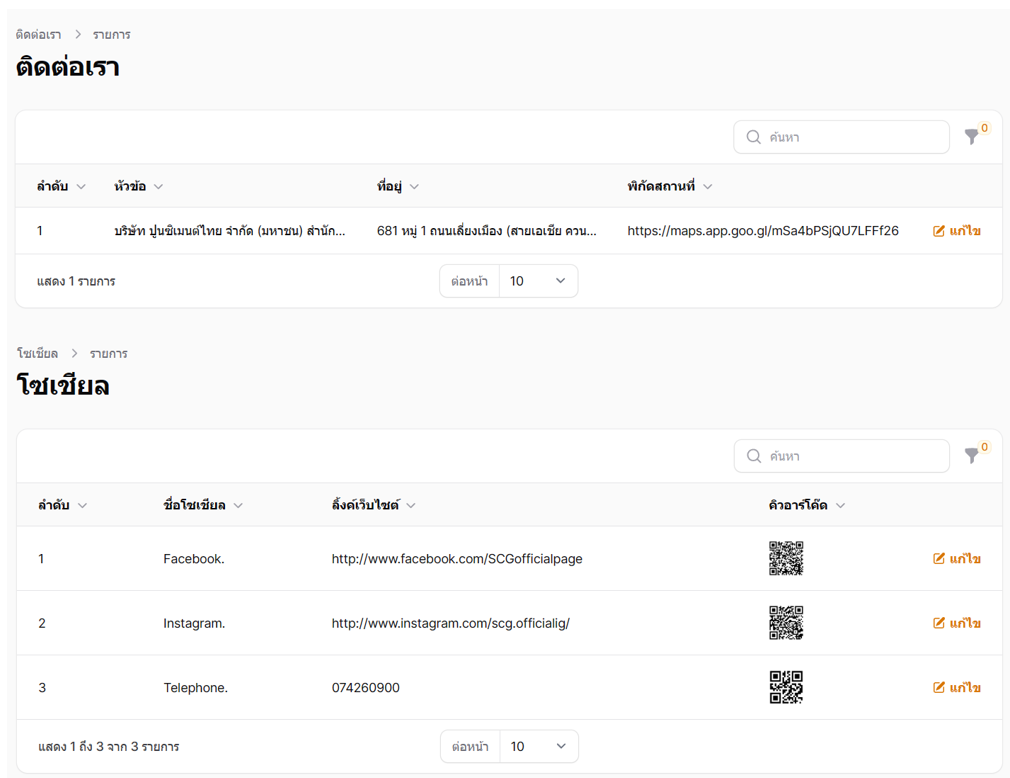This screenshot has height=778, width=1010.
Task: Click edit pencil icon for Instagram row
Action: click(x=939, y=623)
